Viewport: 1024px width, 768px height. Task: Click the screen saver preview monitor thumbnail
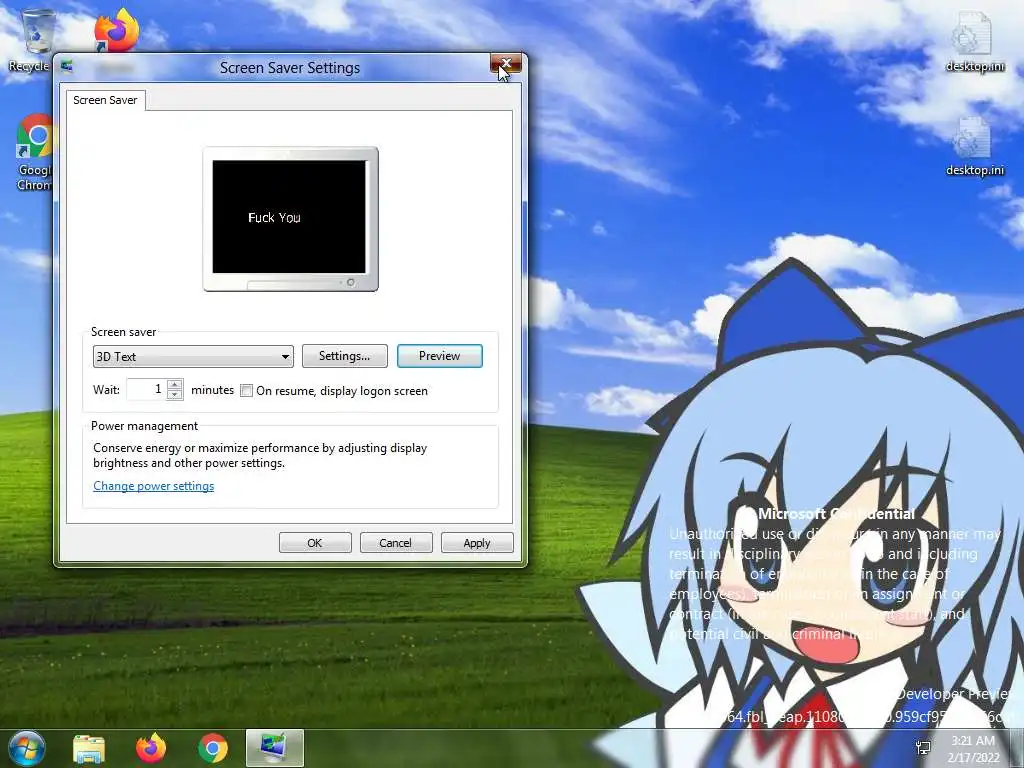(x=290, y=219)
